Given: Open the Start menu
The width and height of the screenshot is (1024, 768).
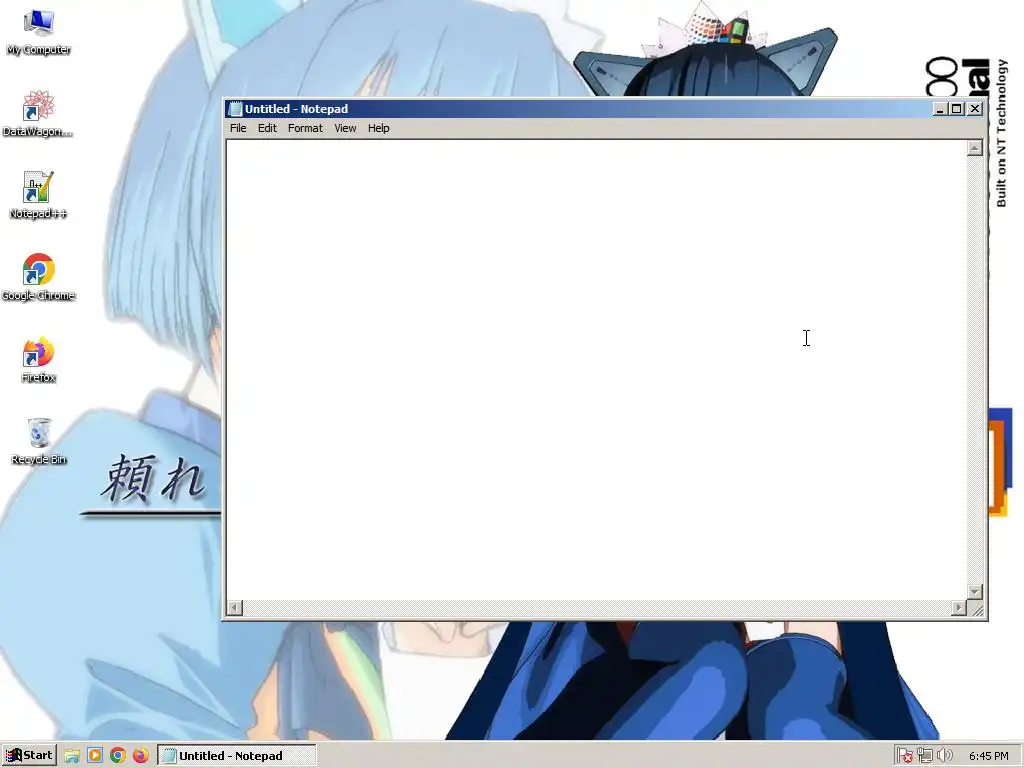Looking at the screenshot, I should 29,756.
